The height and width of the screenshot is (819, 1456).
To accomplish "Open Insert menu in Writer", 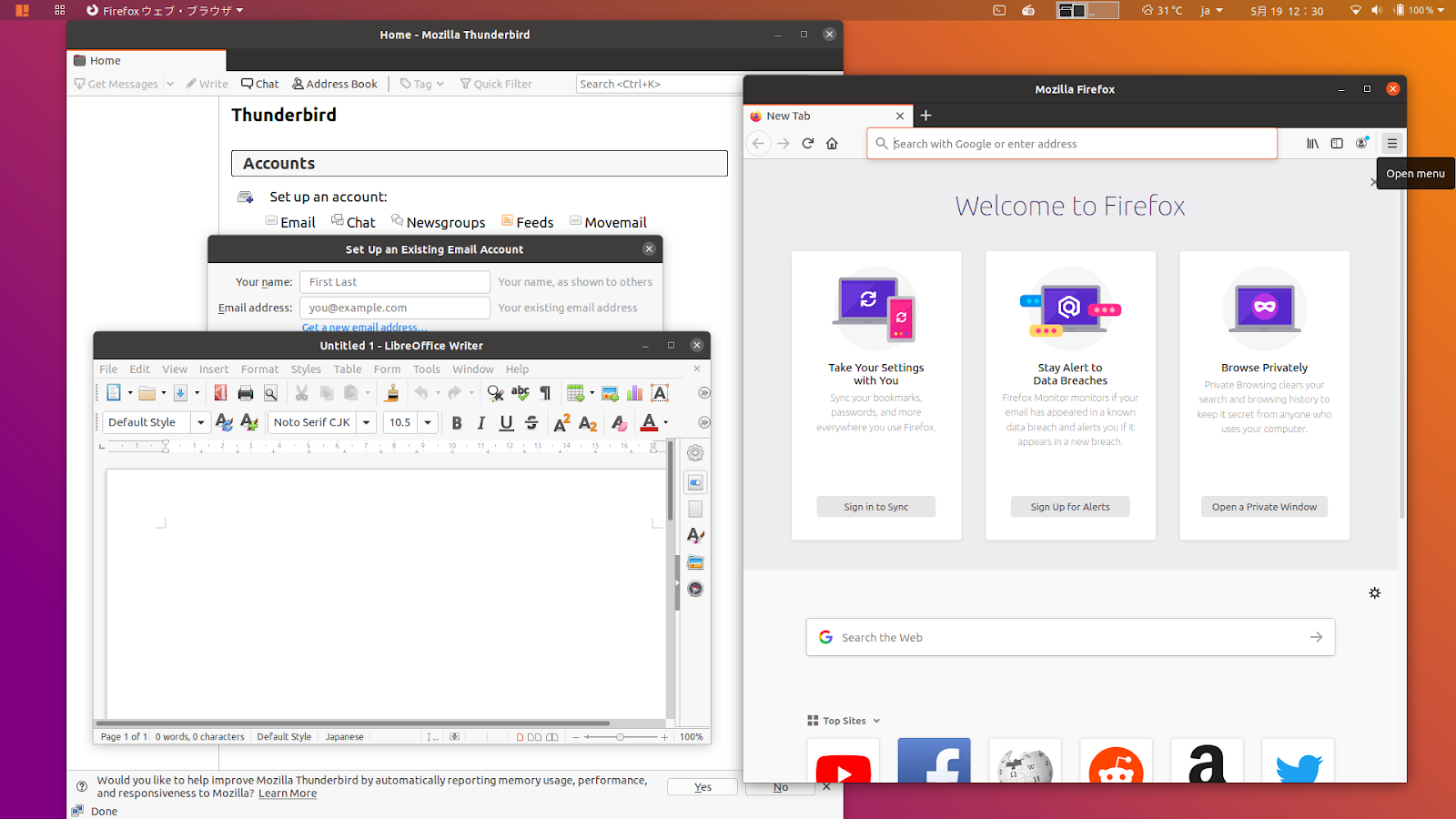I will click(214, 369).
